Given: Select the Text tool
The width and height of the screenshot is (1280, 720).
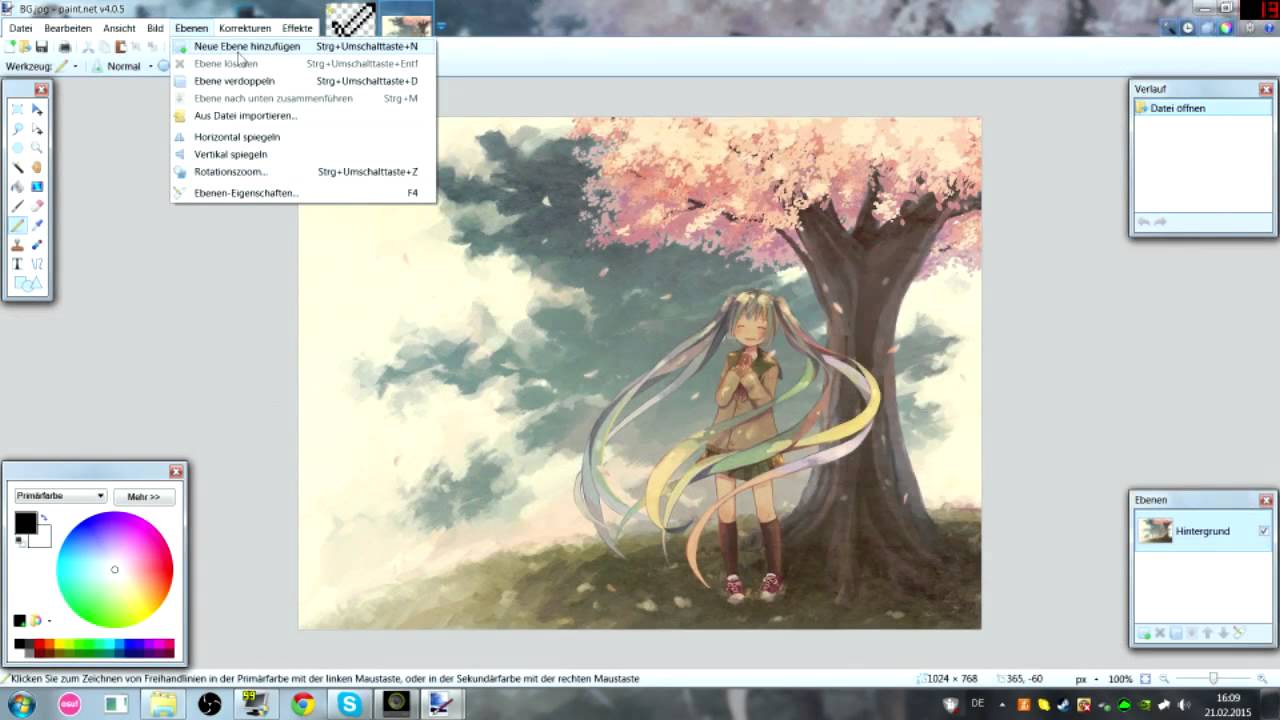Looking at the screenshot, I should pos(18,264).
